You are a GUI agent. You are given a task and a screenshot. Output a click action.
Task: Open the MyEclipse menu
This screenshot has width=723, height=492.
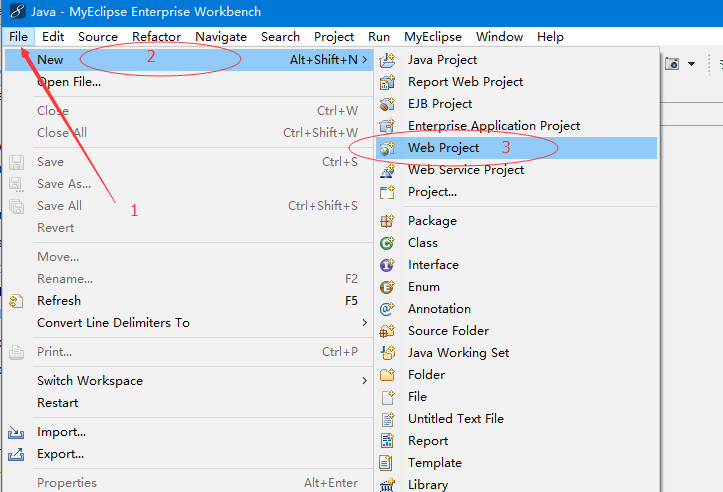pyautogui.click(x=433, y=37)
